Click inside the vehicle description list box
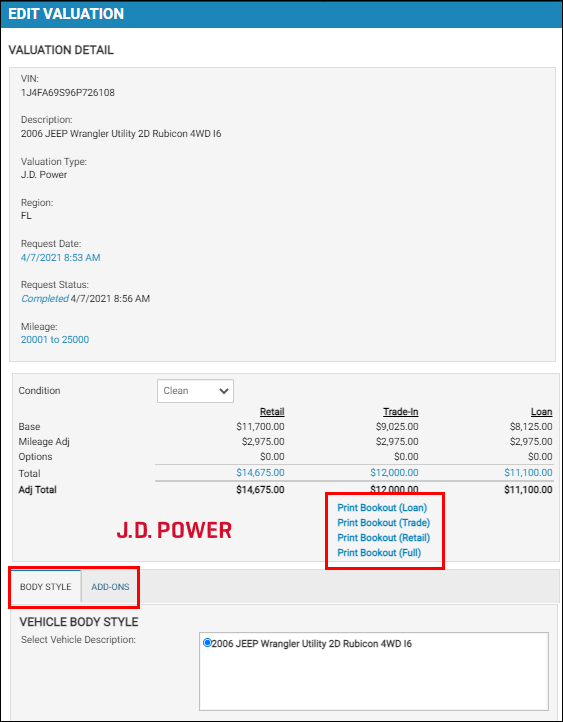The width and height of the screenshot is (563, 722). (374, 671)
